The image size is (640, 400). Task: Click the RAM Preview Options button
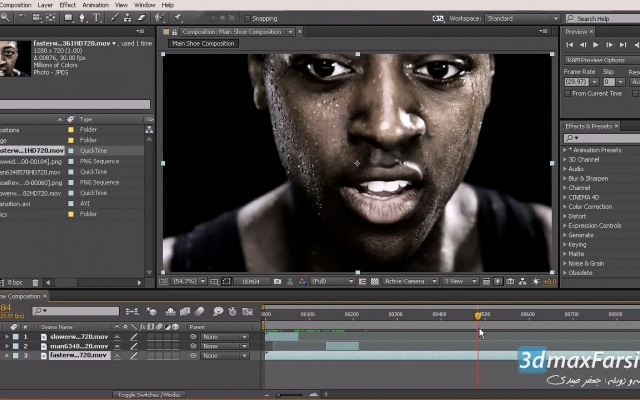coord(602,60)
